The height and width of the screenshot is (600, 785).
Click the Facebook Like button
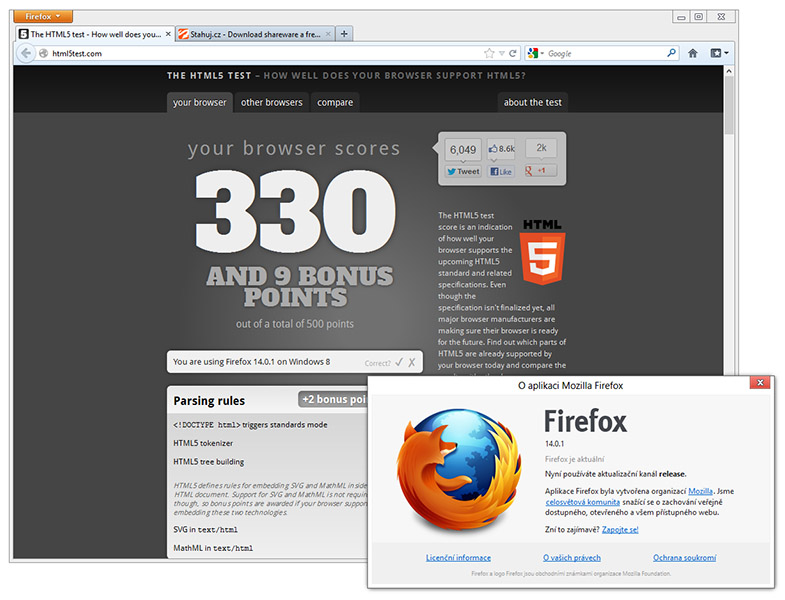click(501, 171)
